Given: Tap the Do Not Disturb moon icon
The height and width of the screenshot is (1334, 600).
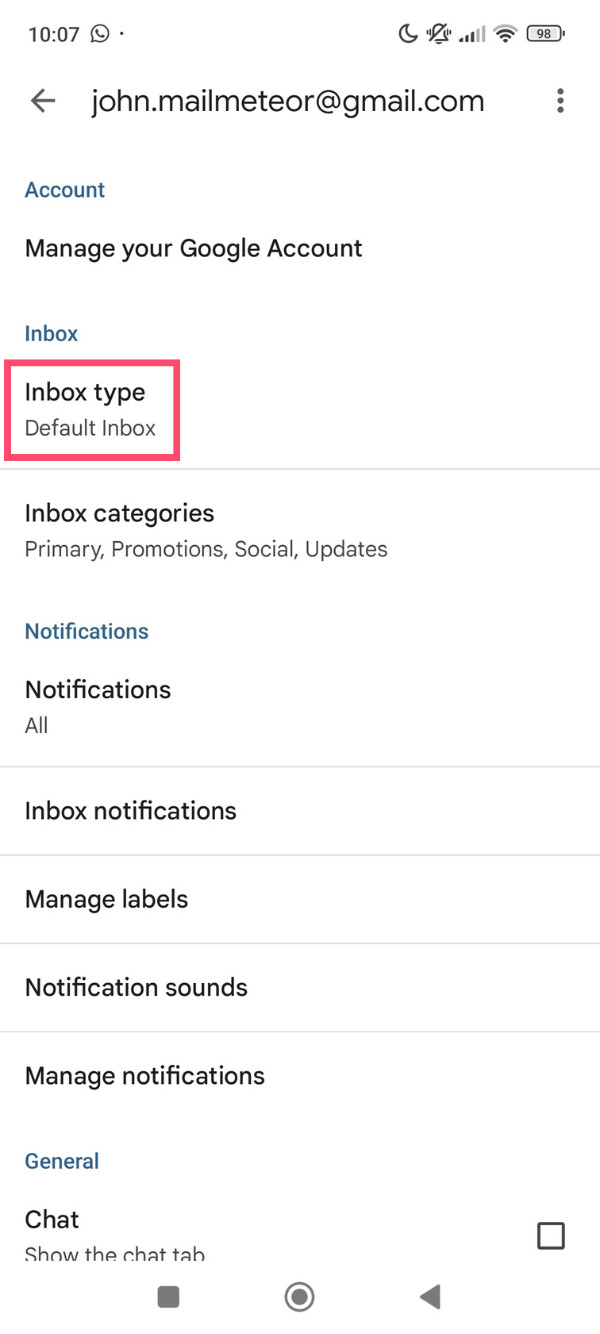Looking at the screenshot, I should 408,33.
